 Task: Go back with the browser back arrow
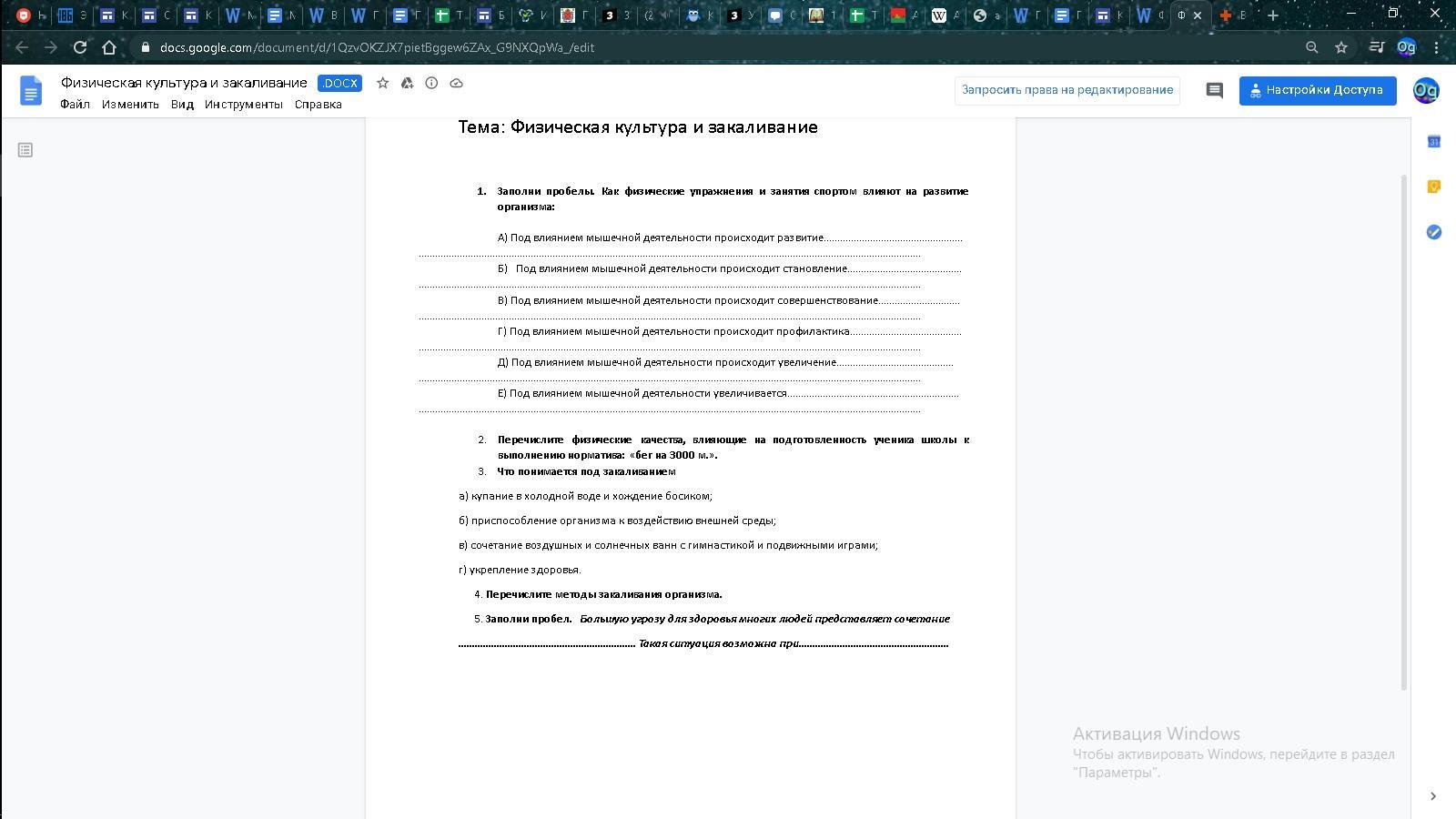point(22,47)
